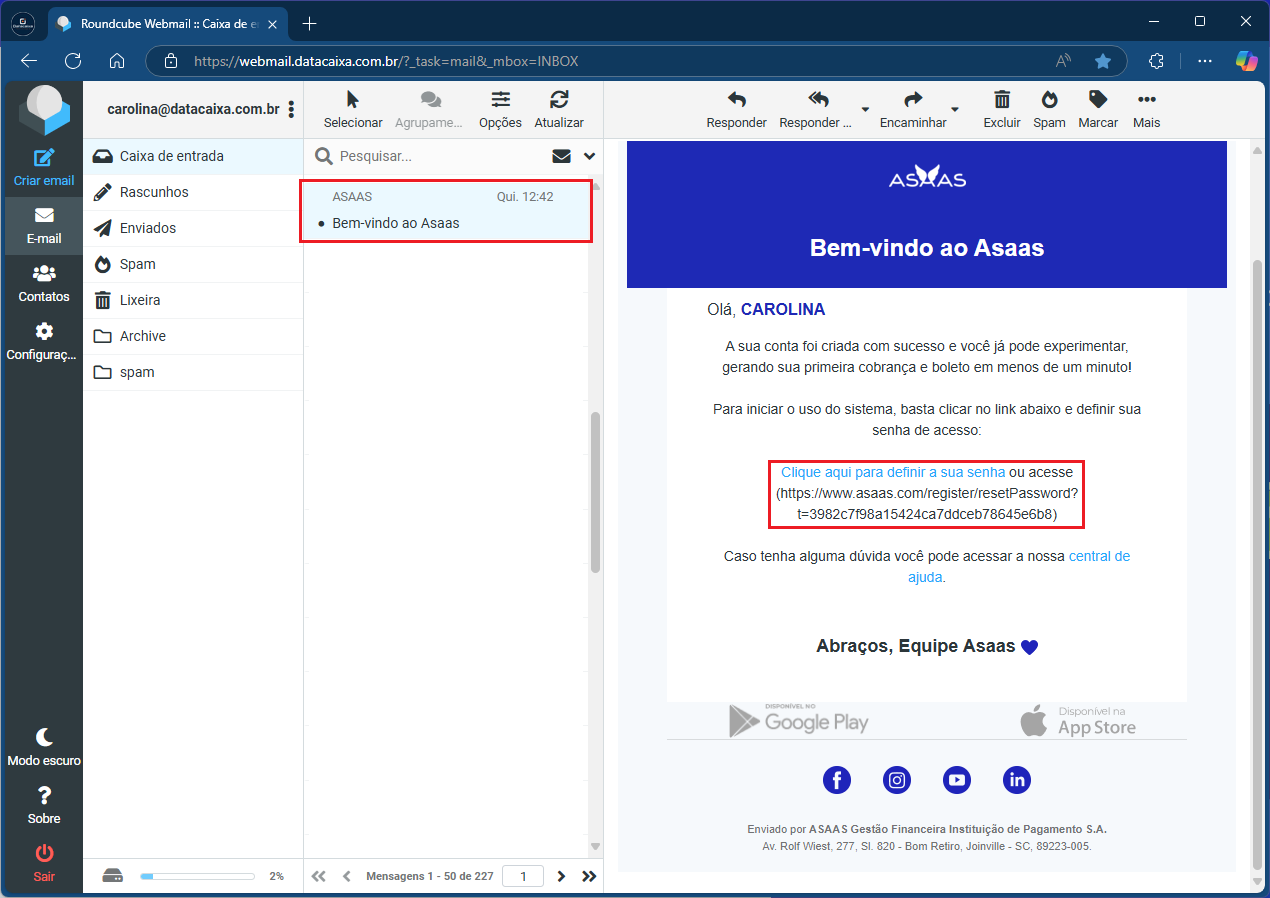Click the message pane vertical scrollbar
The image size is (1270, 898).
[1257, 500]
